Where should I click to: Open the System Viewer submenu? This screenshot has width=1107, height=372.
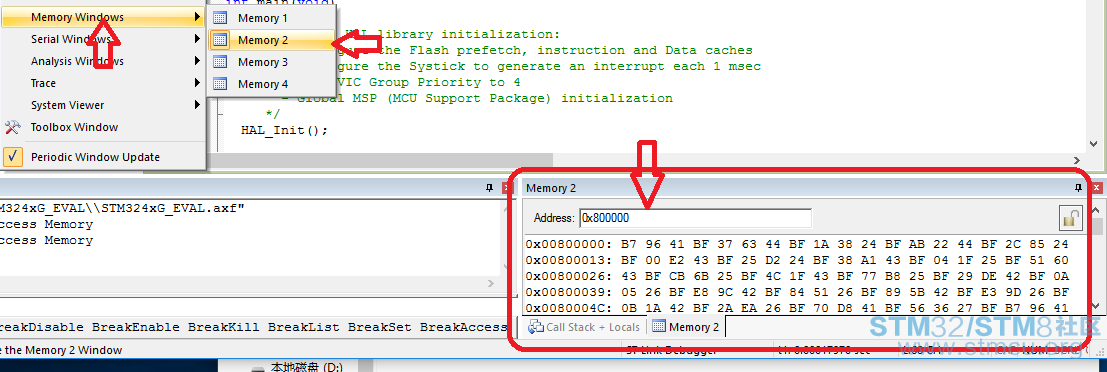103,104
